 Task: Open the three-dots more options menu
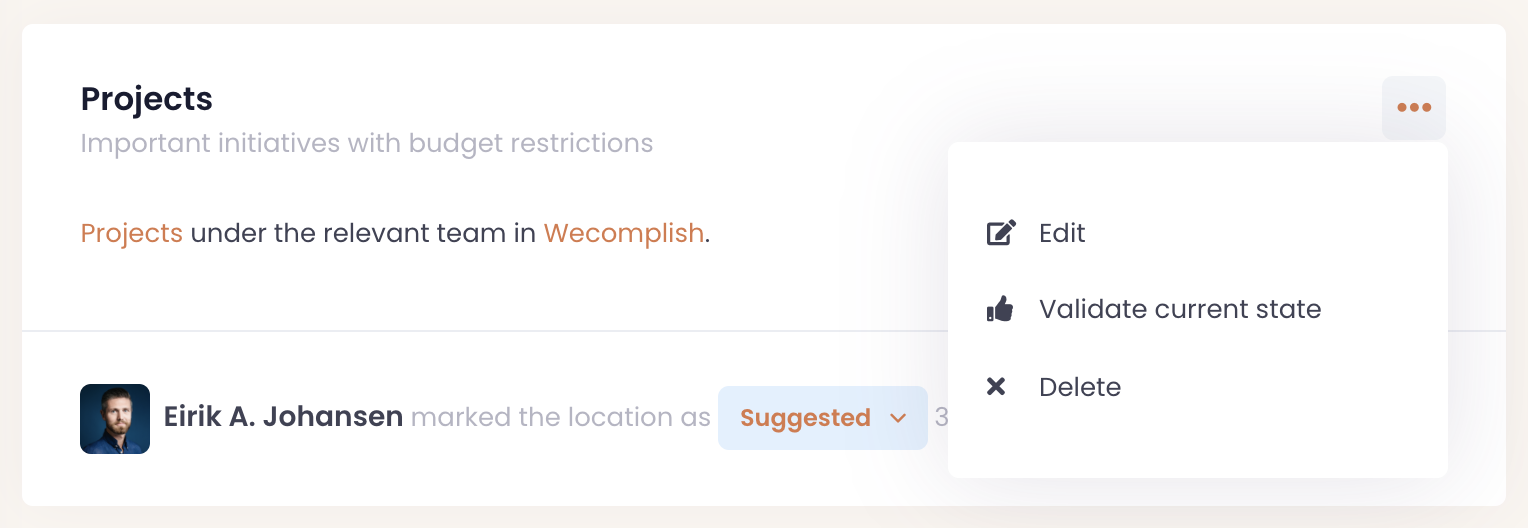[1413, 108]
